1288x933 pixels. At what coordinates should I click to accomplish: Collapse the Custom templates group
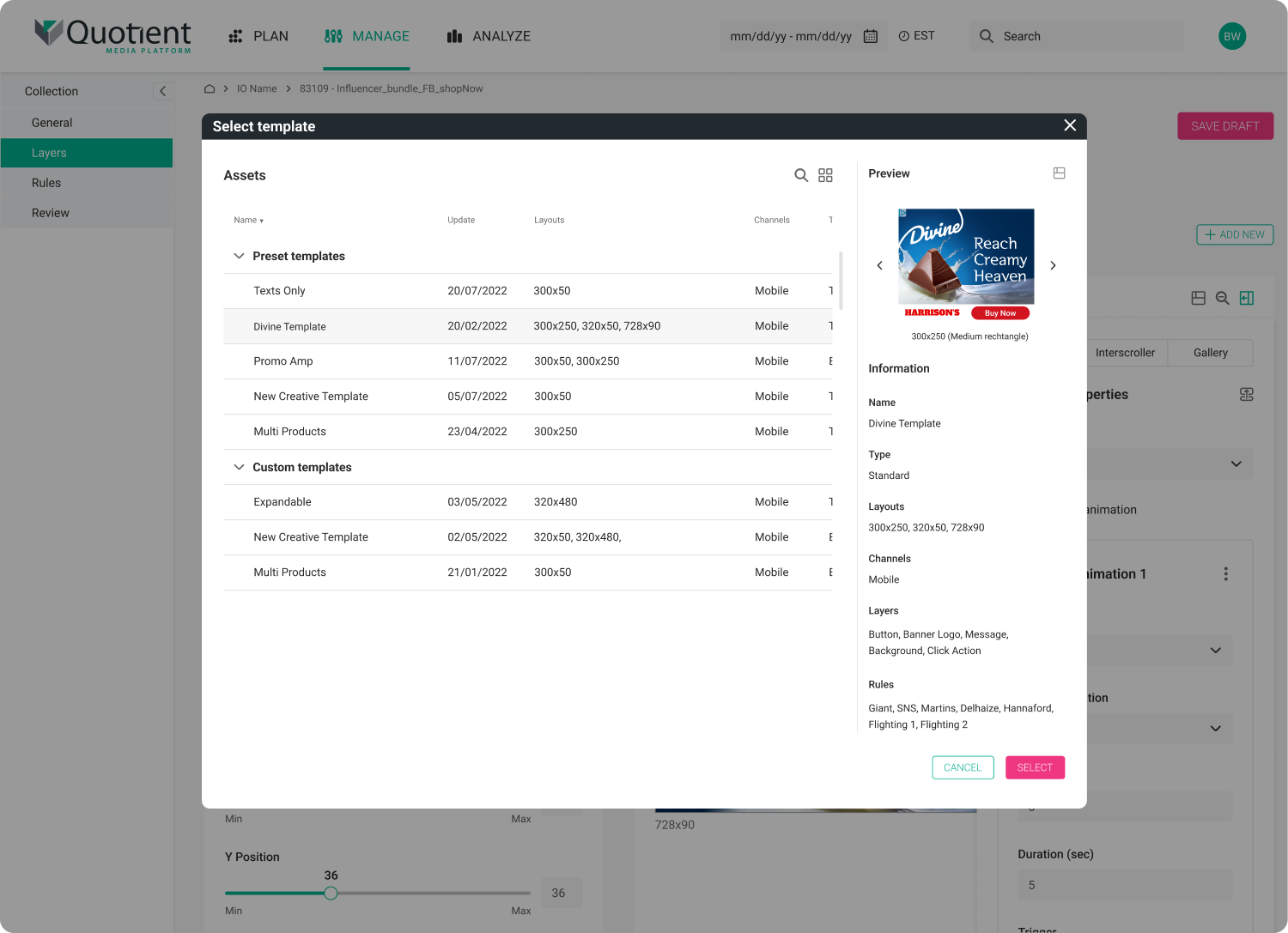tap(239, 467)
